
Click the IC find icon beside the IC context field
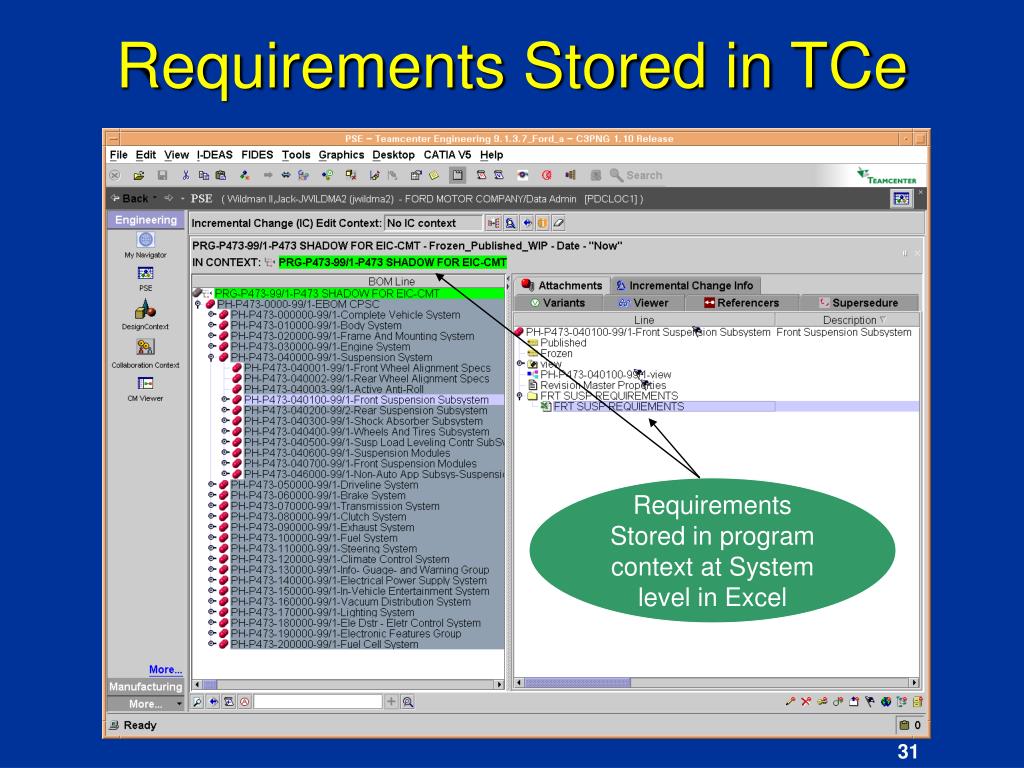point(510,223)
